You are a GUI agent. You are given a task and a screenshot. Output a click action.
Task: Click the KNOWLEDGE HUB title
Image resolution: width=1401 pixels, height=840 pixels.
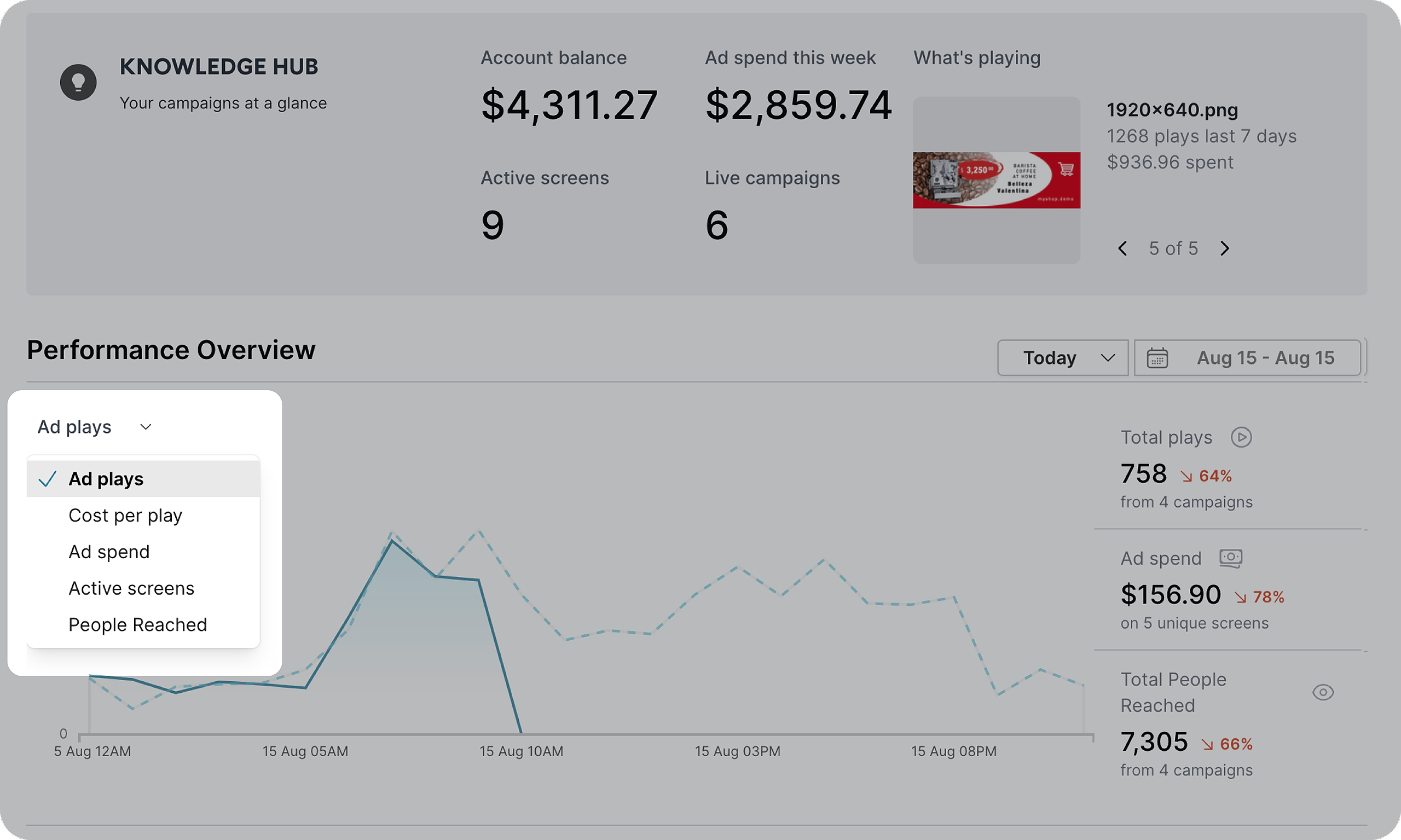tap(219, 67)
